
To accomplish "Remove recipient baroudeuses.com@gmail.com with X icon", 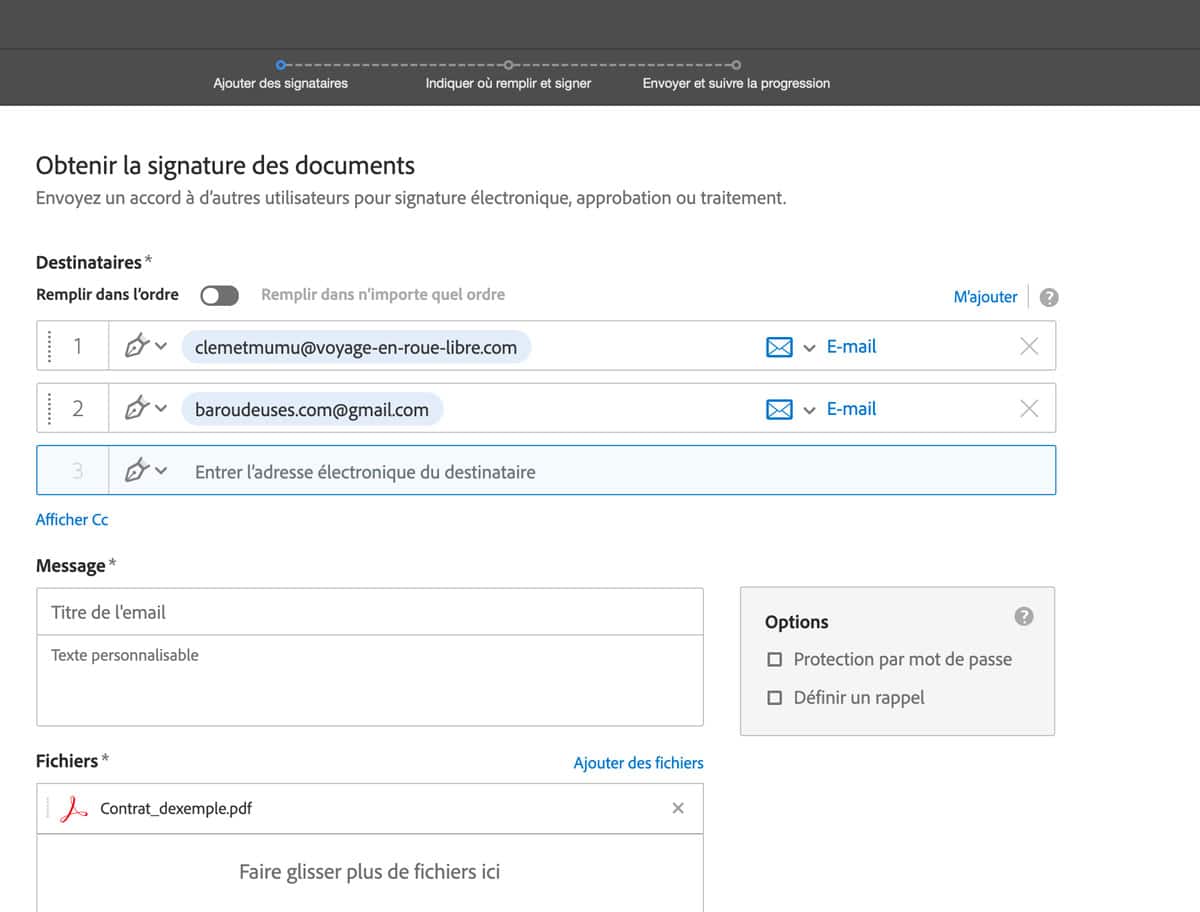I will tap(1028, 409).
